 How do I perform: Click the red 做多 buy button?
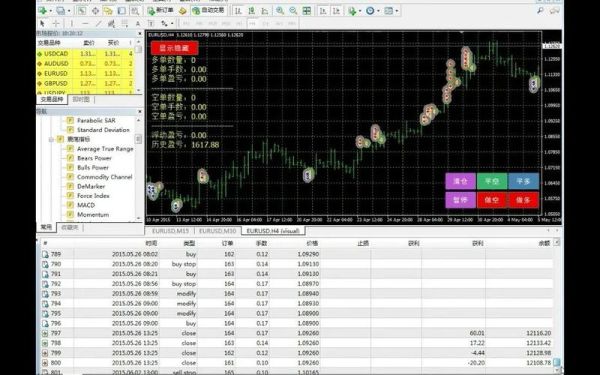pyautogui.click(x=523, y=200)
